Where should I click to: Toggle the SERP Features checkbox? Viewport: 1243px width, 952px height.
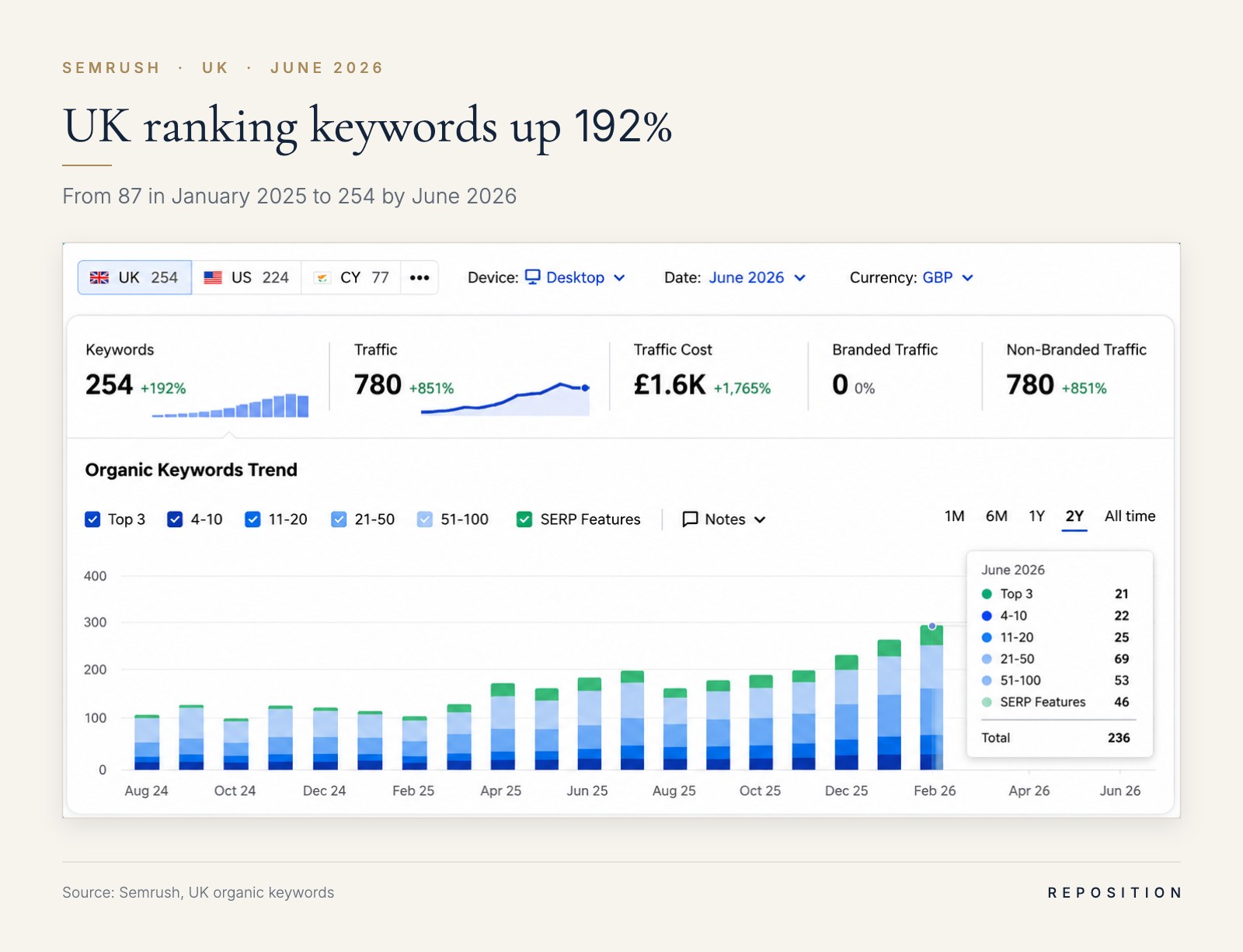coord(524,519)
